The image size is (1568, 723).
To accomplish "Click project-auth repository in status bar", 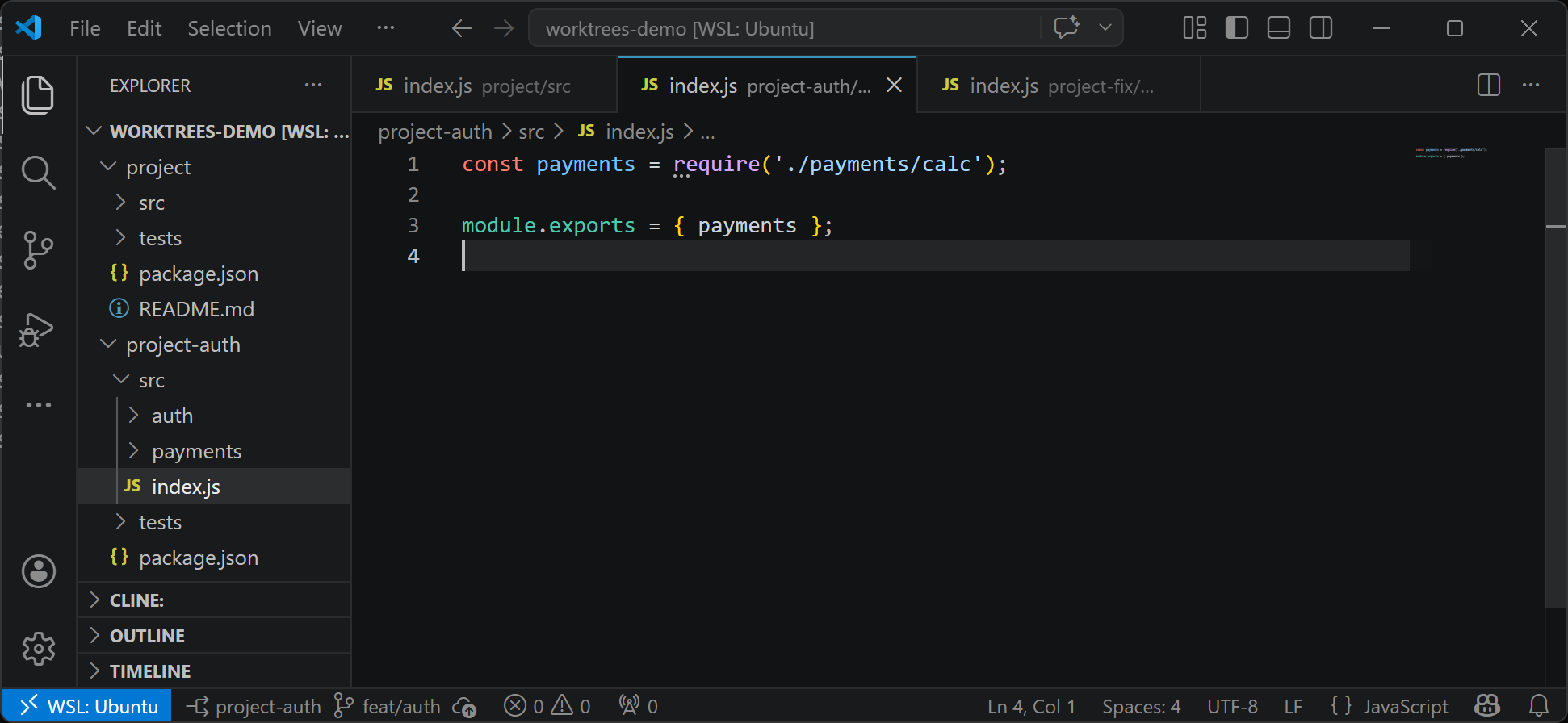I will (254, 706).
